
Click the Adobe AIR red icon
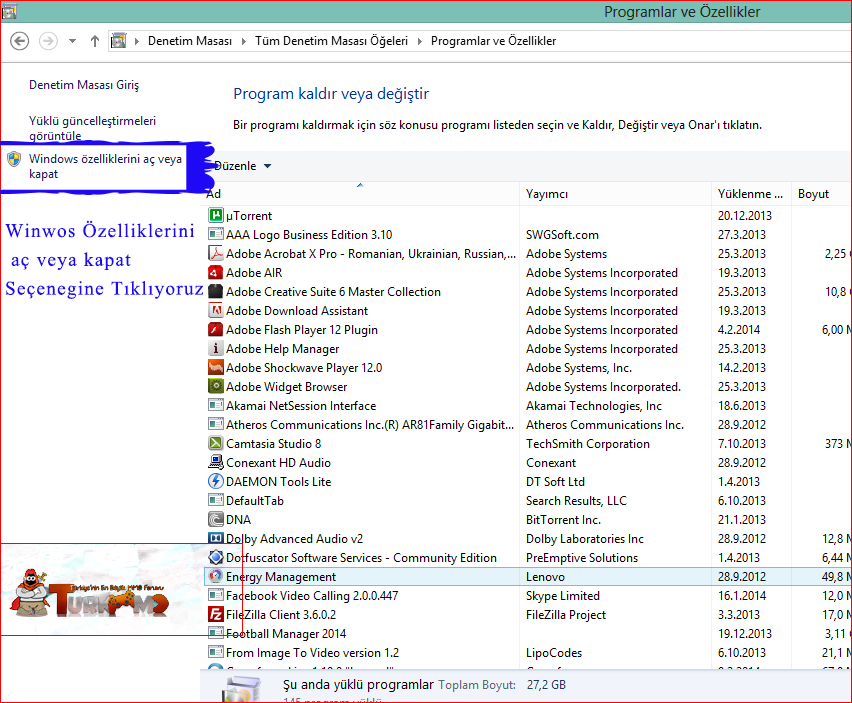coord(216,272)
